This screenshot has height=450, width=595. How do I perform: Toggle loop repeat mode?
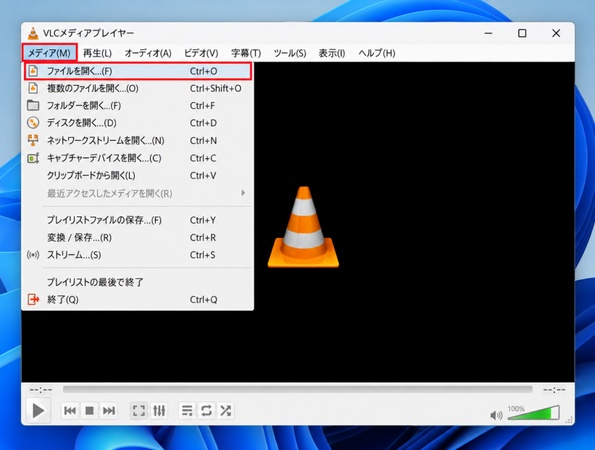click(x=206, y=411)
